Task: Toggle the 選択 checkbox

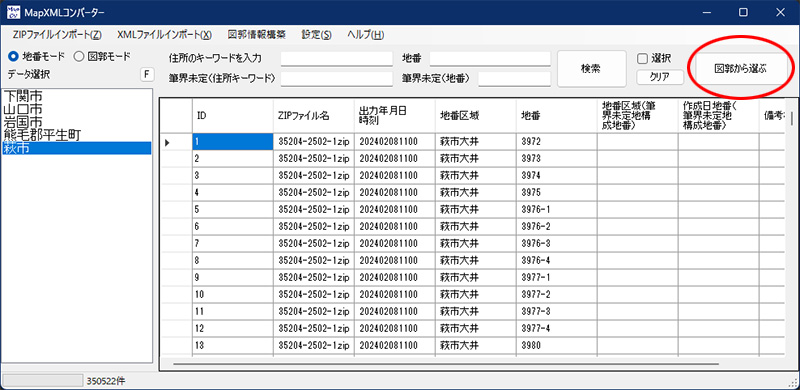Action: [654, 59]
